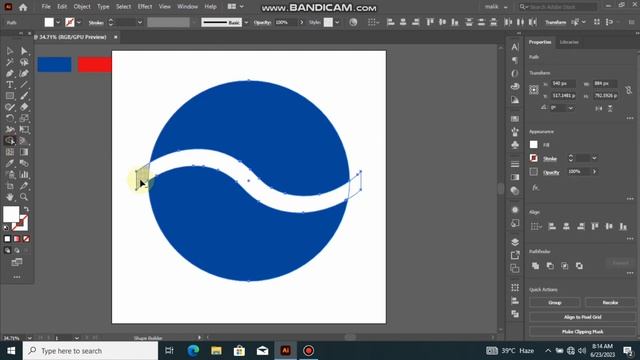Select the Gradient tool
This screenshot has height=360, width=640.
(x=24, y=152)
